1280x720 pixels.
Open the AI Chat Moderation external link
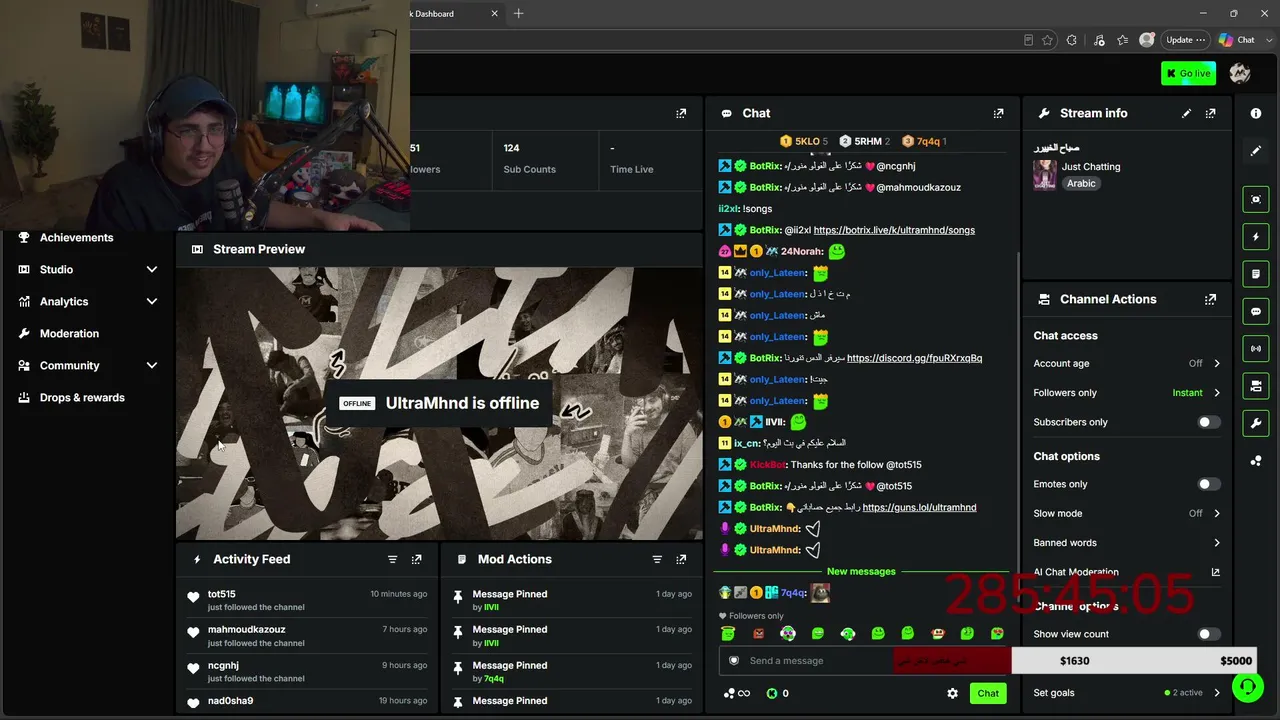1216,572
